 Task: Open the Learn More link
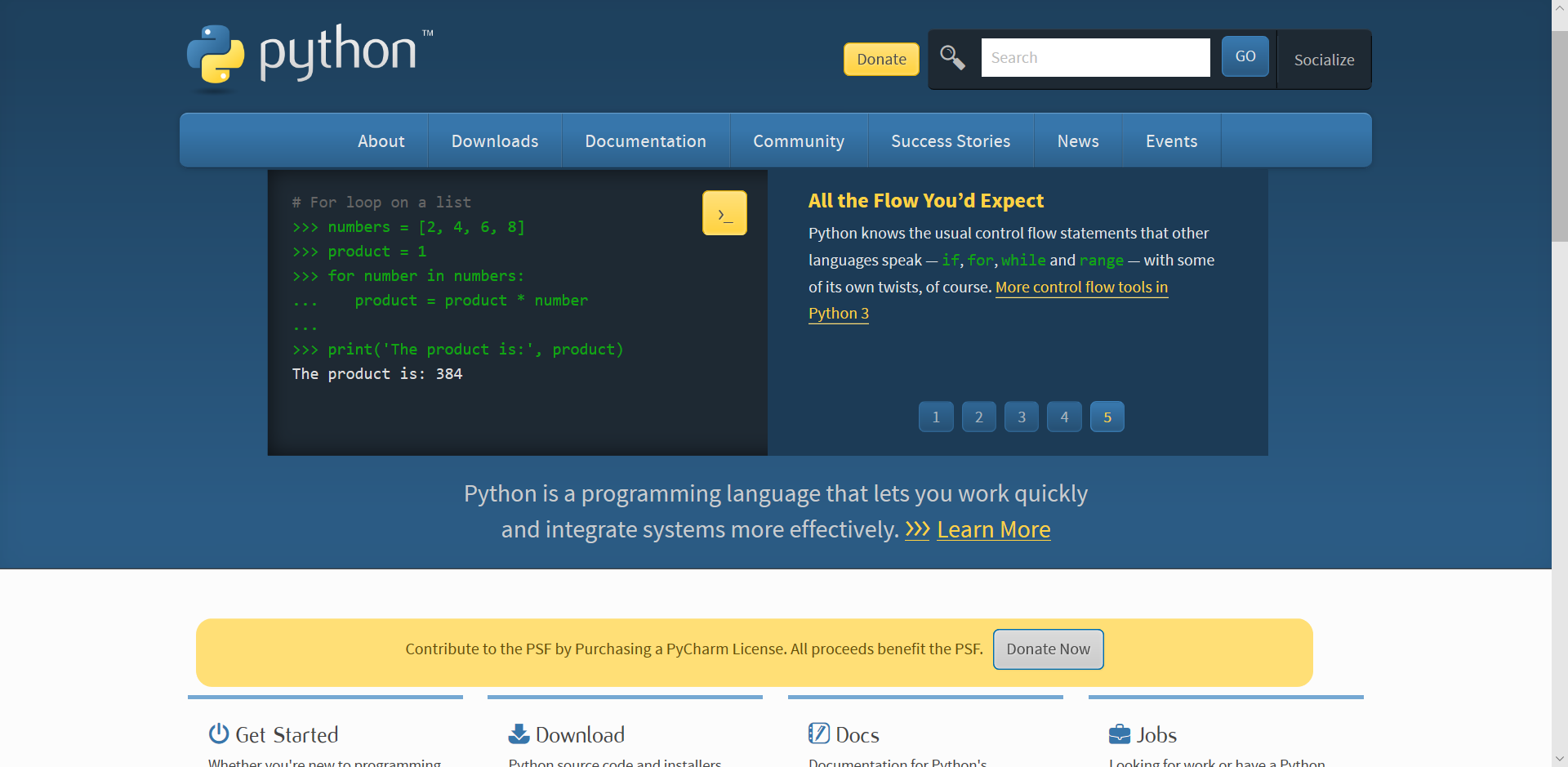click(994, 529)
